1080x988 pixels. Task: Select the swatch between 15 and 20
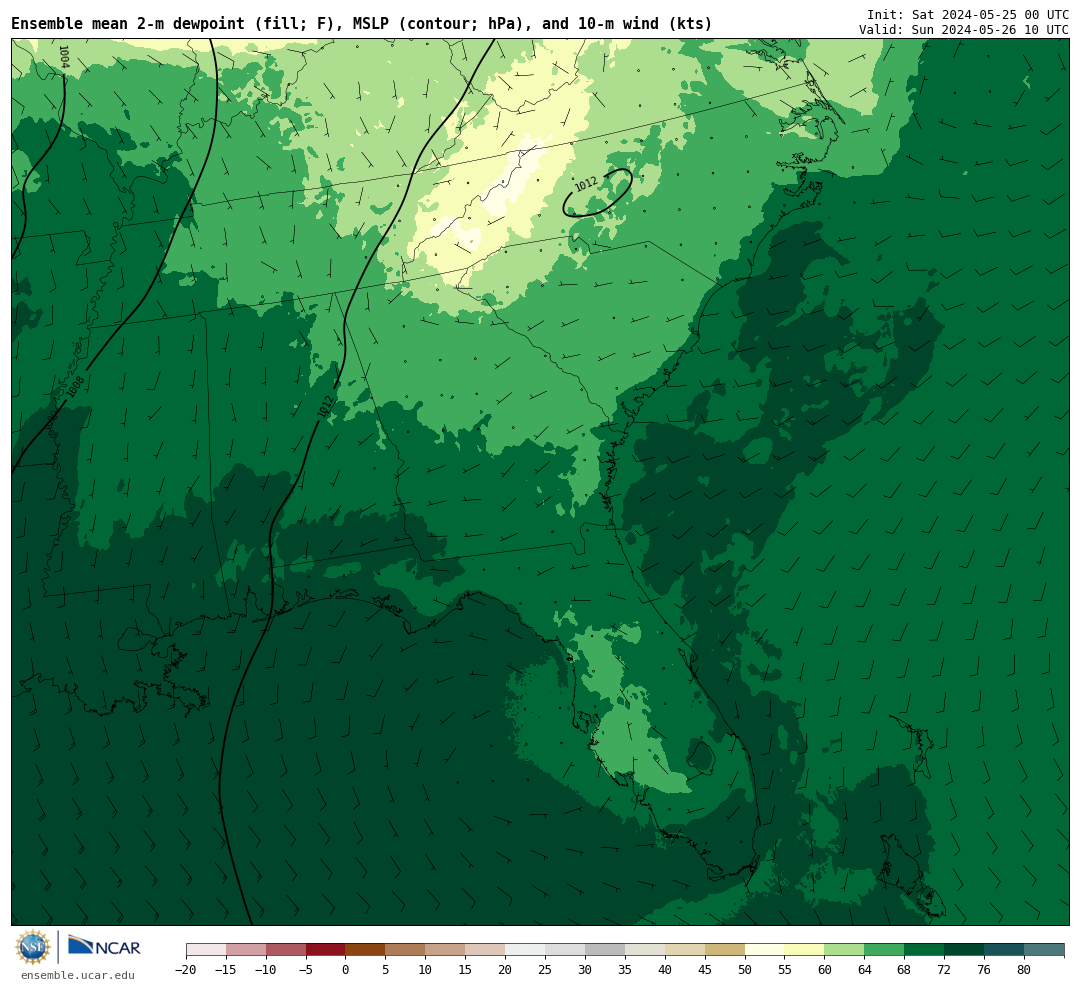pos(486,950)
